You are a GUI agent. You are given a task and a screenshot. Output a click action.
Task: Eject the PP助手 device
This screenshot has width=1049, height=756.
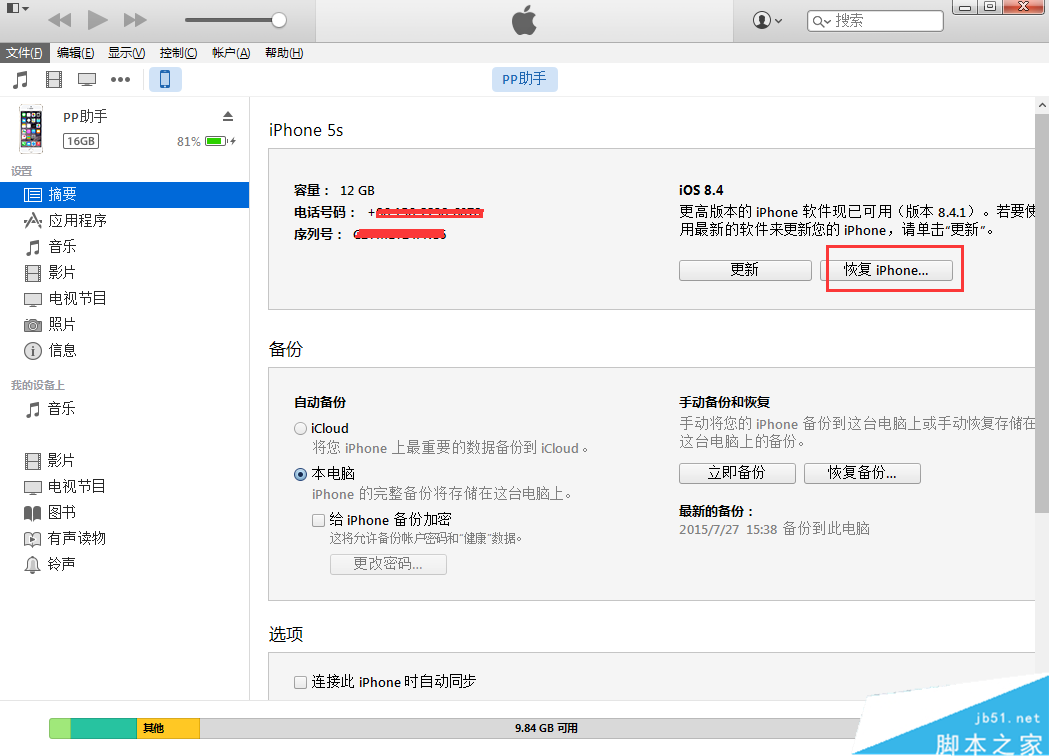click(x=227, y=116)
